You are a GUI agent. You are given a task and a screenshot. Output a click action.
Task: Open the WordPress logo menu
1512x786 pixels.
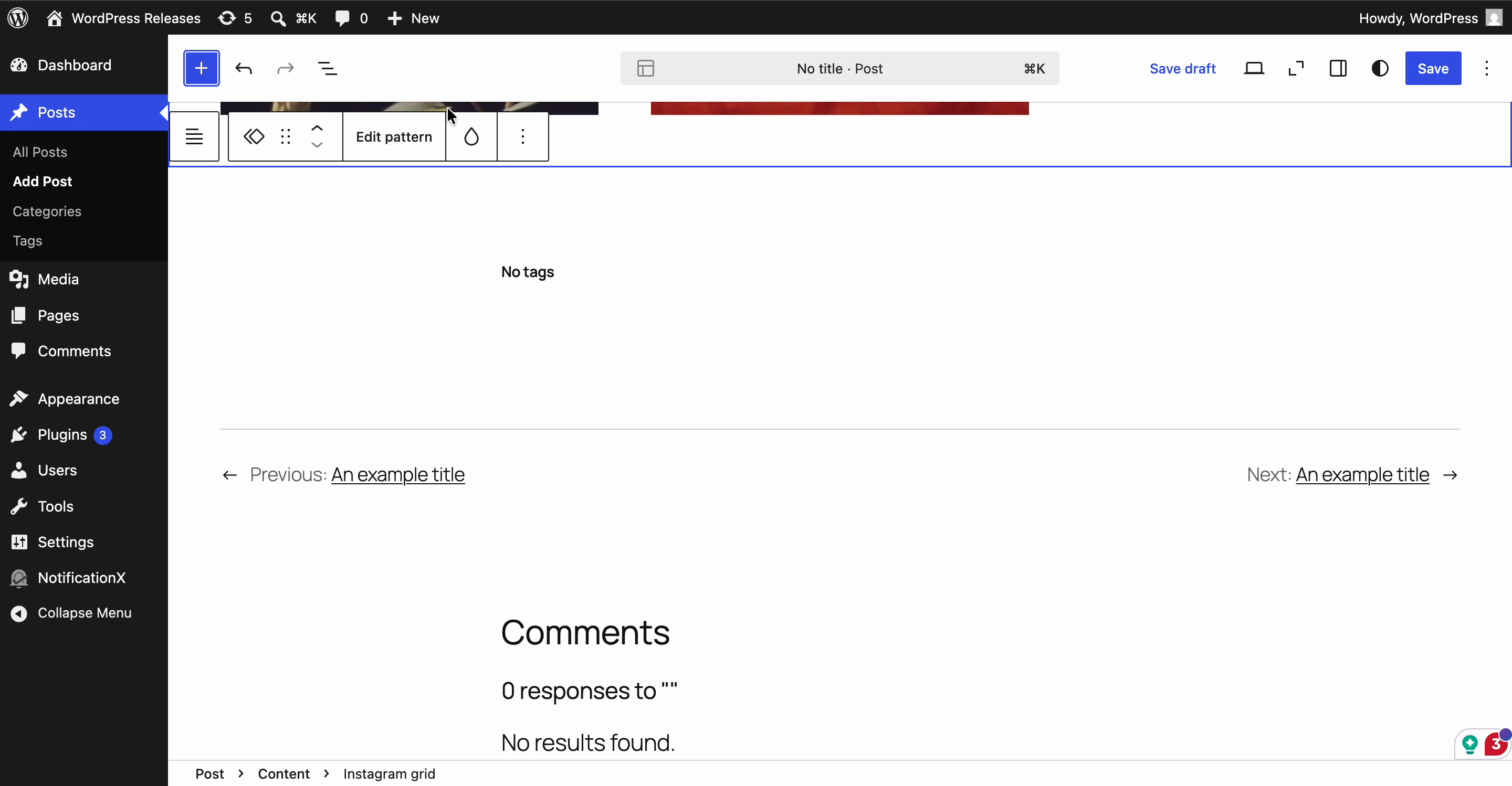coord(18,18)
